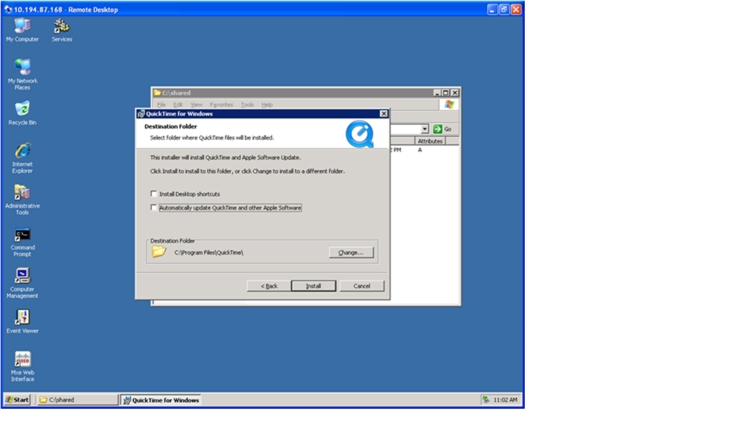Open the Services desktop shortcut
Viewport: 749px width, 432px height.
[x=62, y=30]
